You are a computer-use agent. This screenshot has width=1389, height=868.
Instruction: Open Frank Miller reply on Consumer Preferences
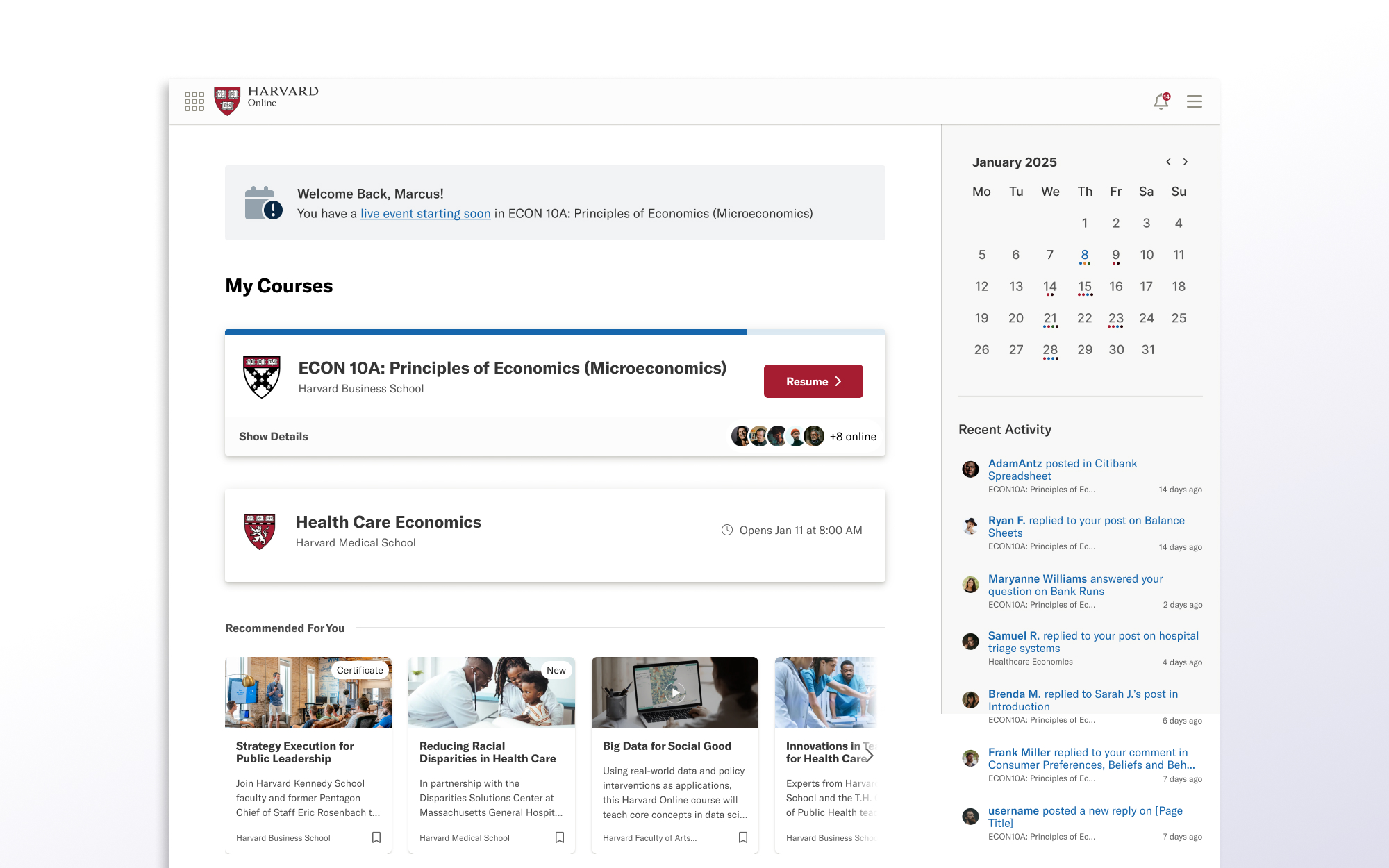coord(1092,758)
